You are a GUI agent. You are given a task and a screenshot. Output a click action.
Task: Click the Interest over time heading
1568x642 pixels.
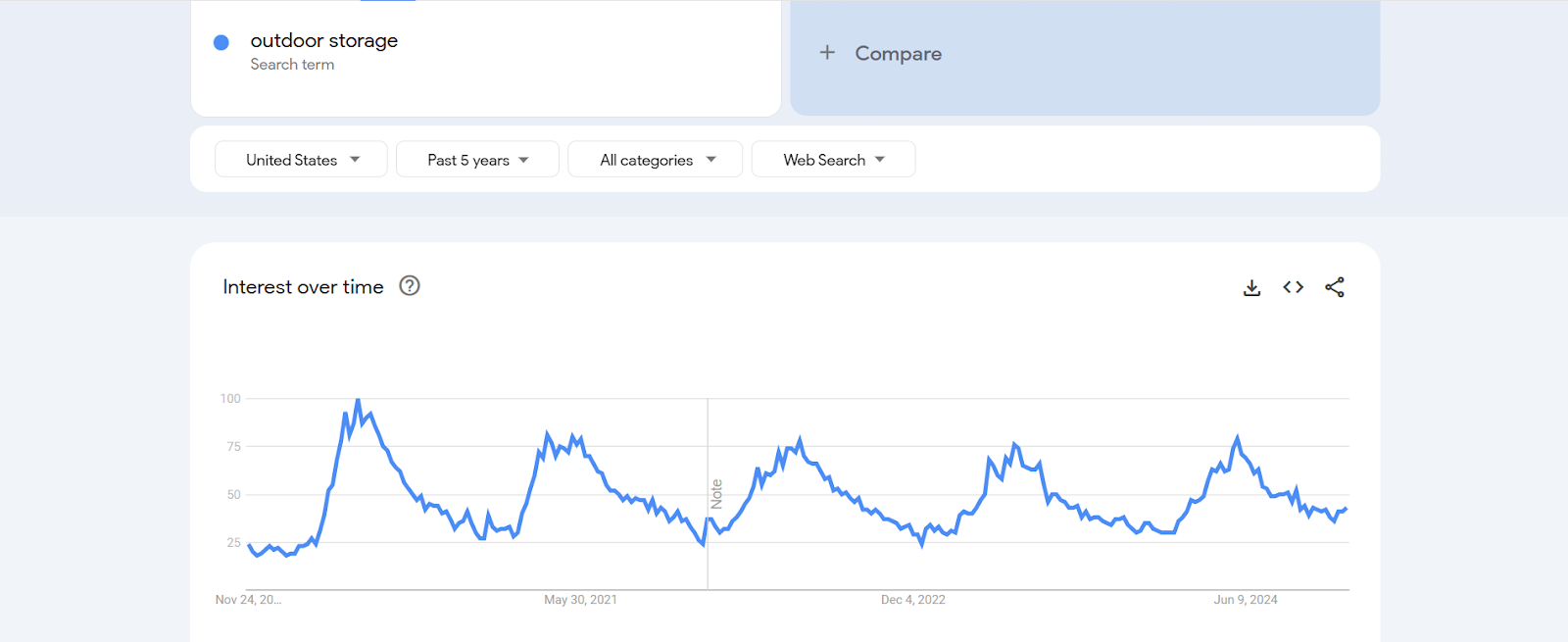303,287
